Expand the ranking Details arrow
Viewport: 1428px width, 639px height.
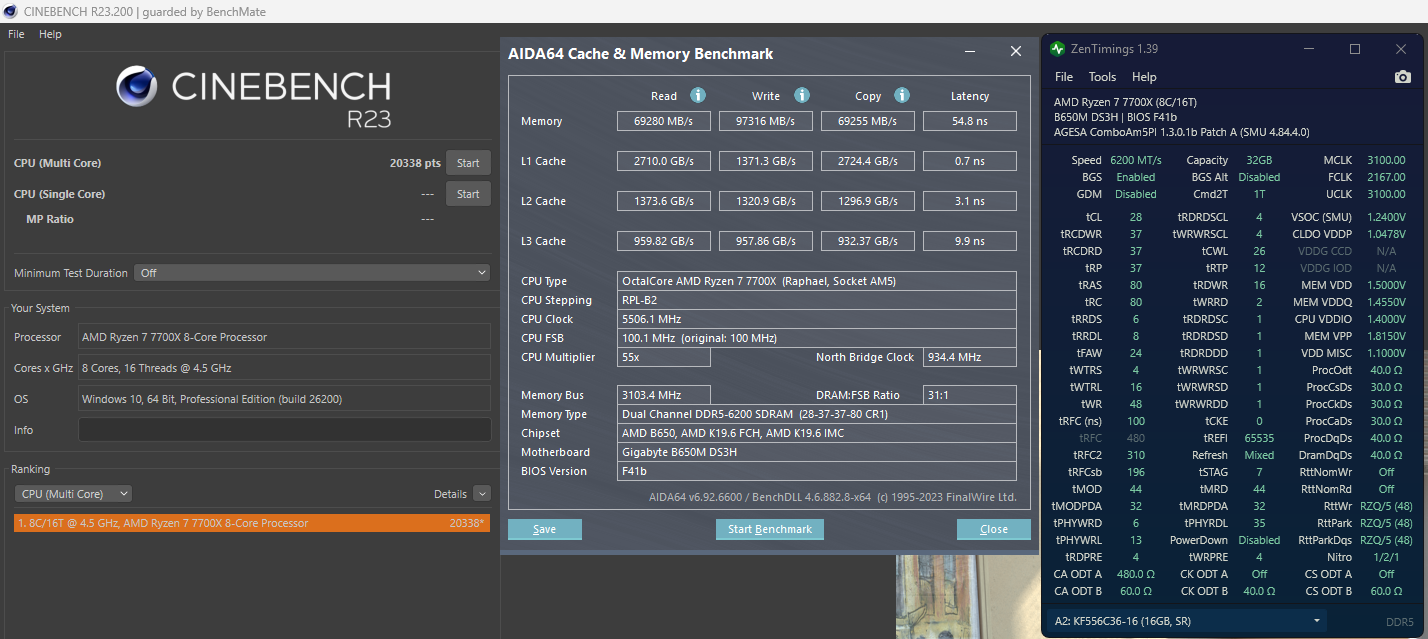[482, 493]
